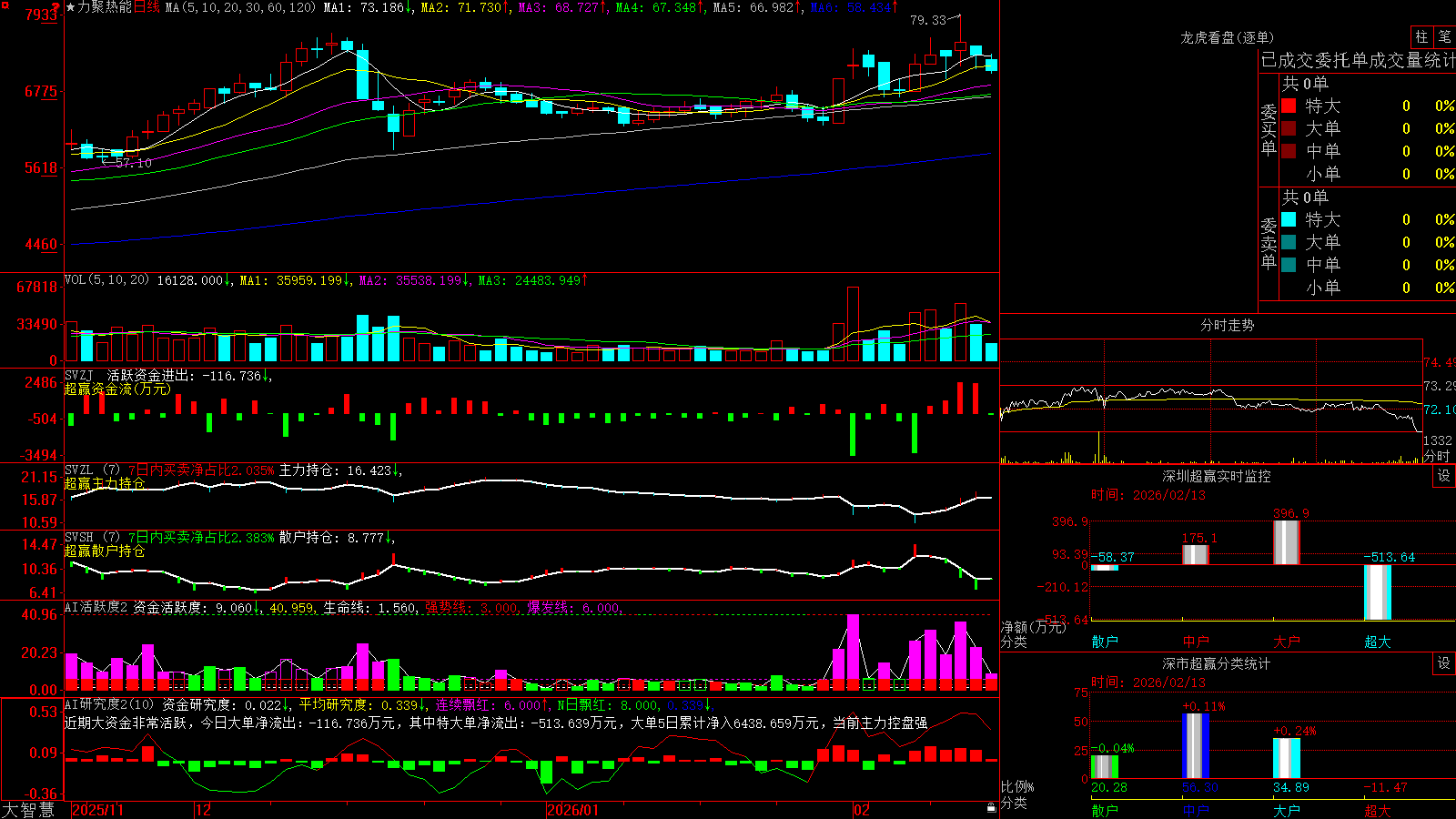Click the VOL(5,10,20) indicator label
1456x819 pixels.
[x=106, y=280]
